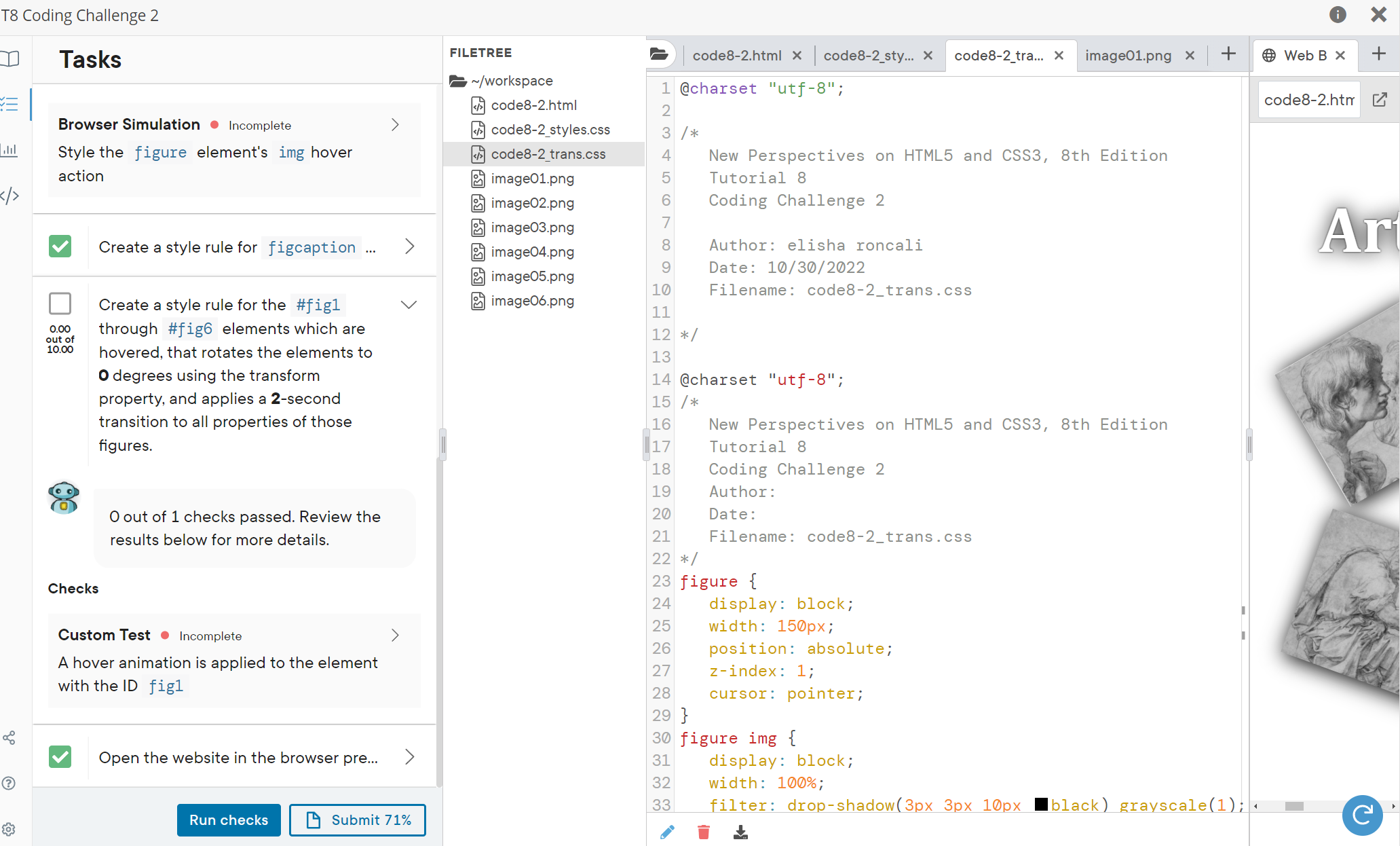Collapse the fig1 through fig6 task
The image size is (1400, 846).
tap(409, 305)
